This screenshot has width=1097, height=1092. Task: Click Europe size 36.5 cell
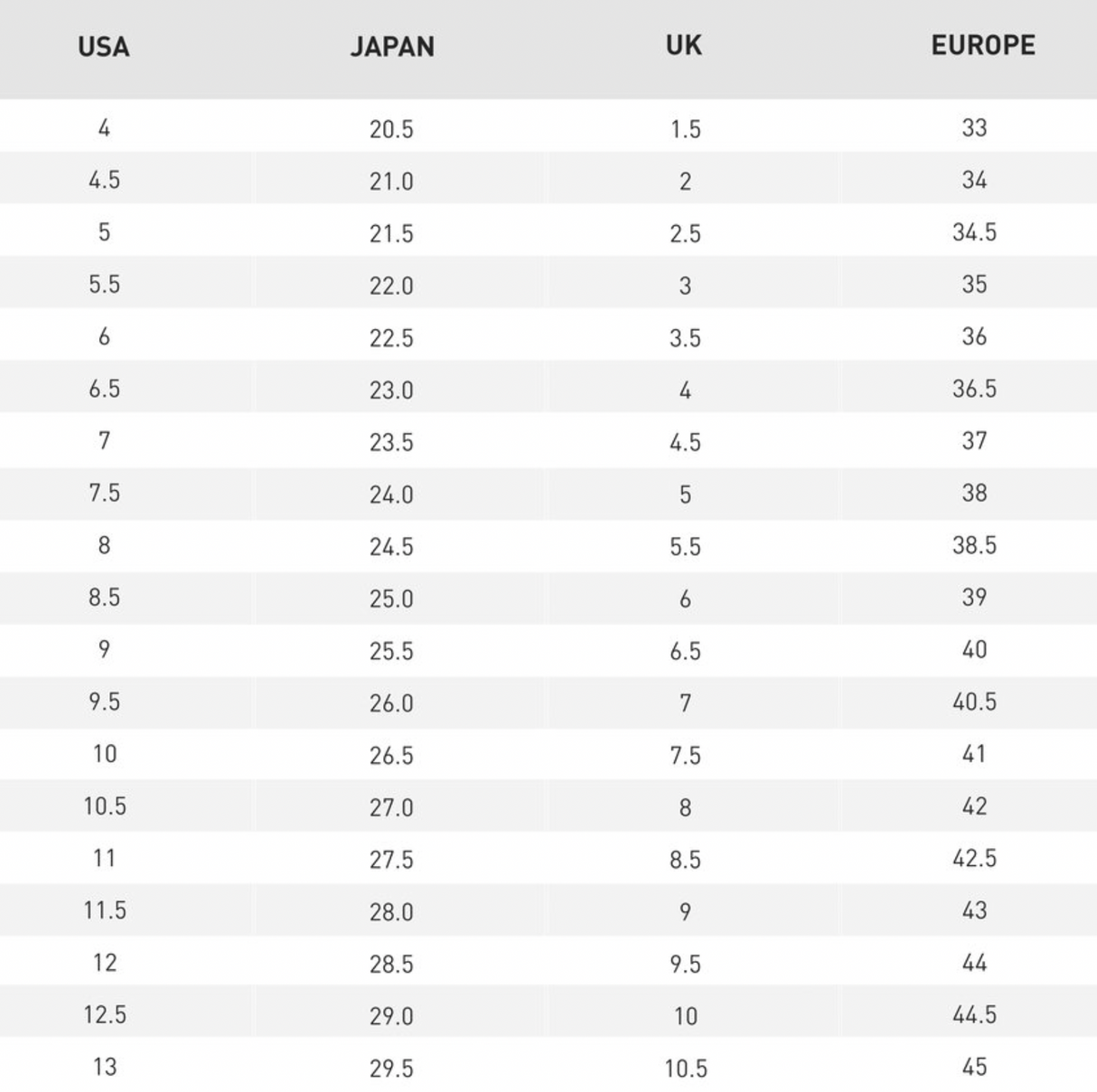(974, 389)
